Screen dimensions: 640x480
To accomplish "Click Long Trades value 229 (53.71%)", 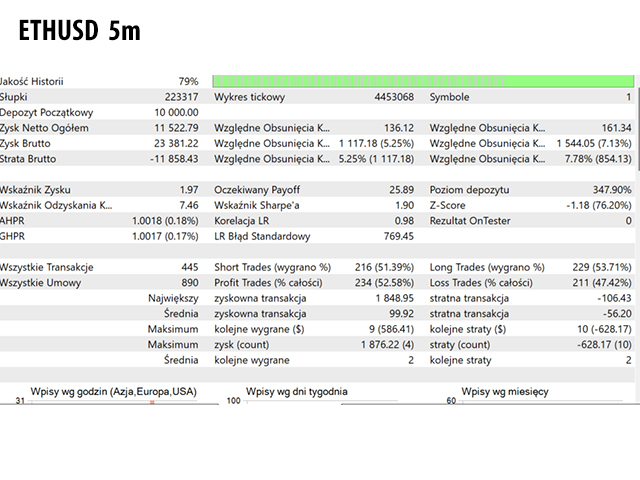I will tap(602, 268).
